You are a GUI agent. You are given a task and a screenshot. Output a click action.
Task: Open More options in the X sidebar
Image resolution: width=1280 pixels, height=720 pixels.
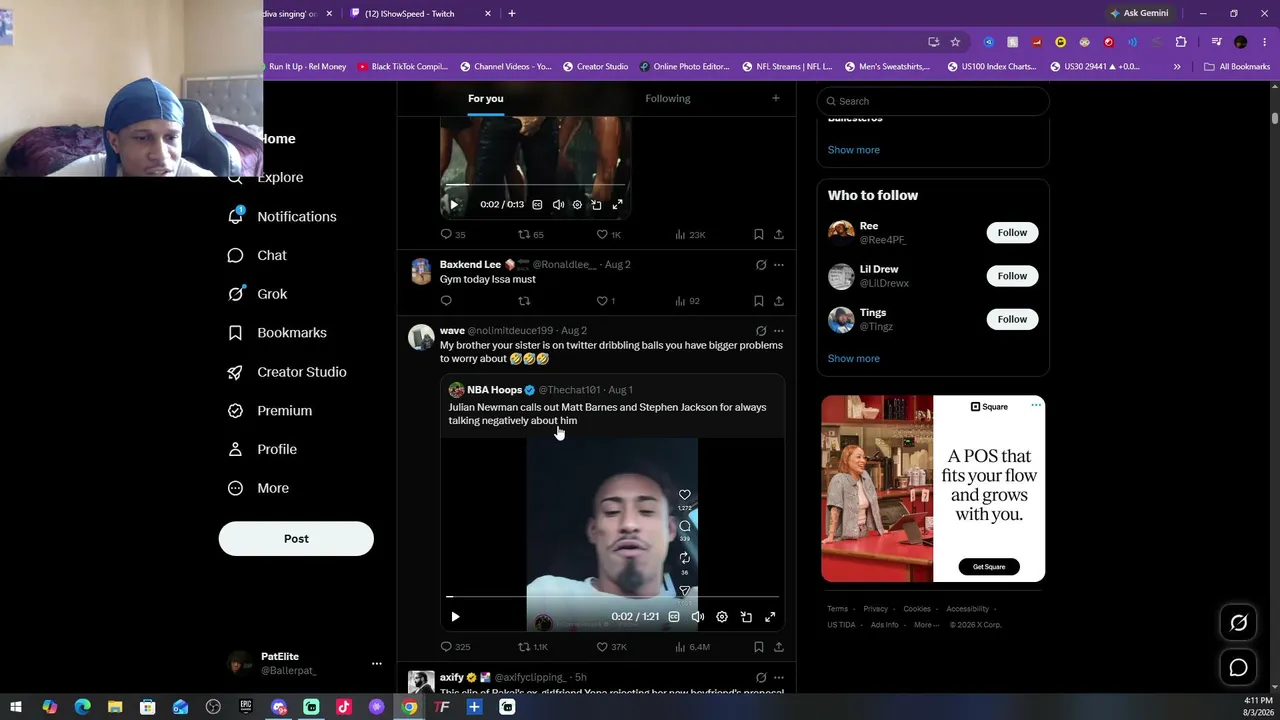coord(258,488)
